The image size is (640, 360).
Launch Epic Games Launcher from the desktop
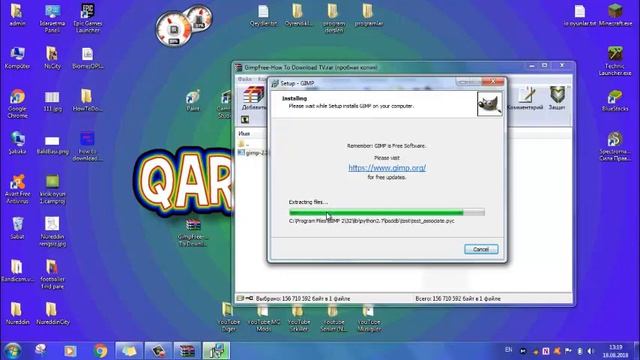pyautogui.click(x=87, y=18)
